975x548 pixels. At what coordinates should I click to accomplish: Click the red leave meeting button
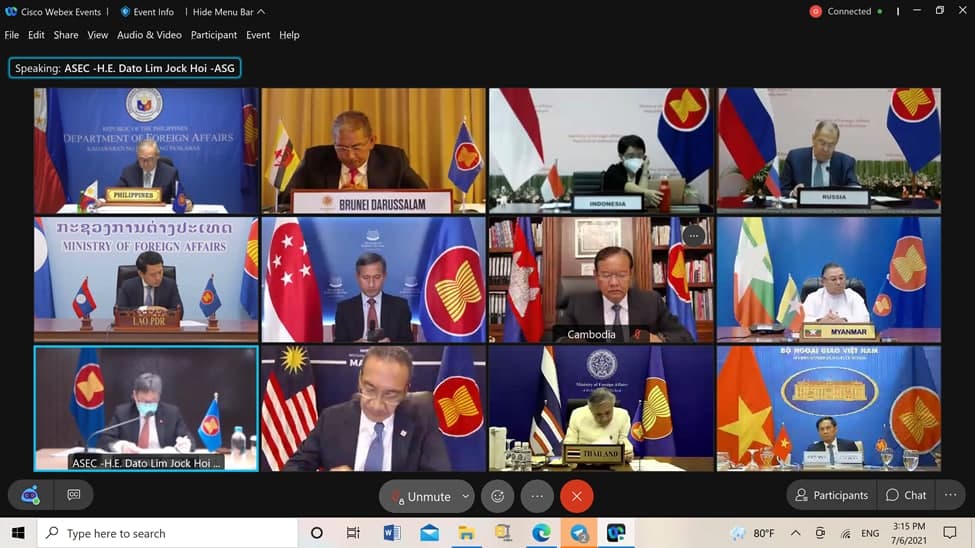(577, 496)
